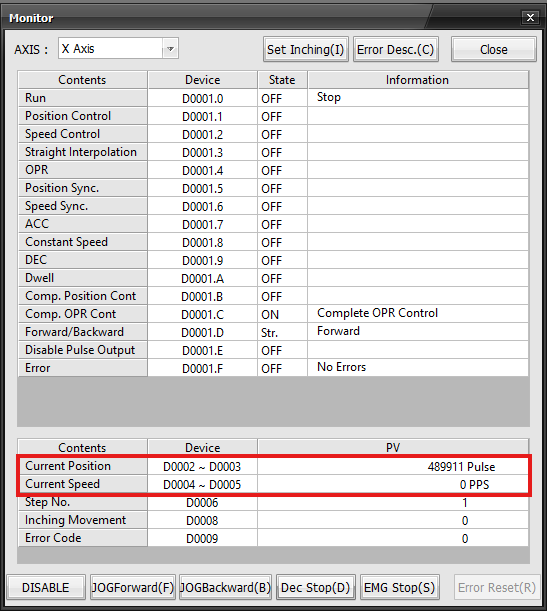Image resolution: width=547 pixels, height=611 pixels.
Task: Click device cell D0008
Action: tap(202, 521)
